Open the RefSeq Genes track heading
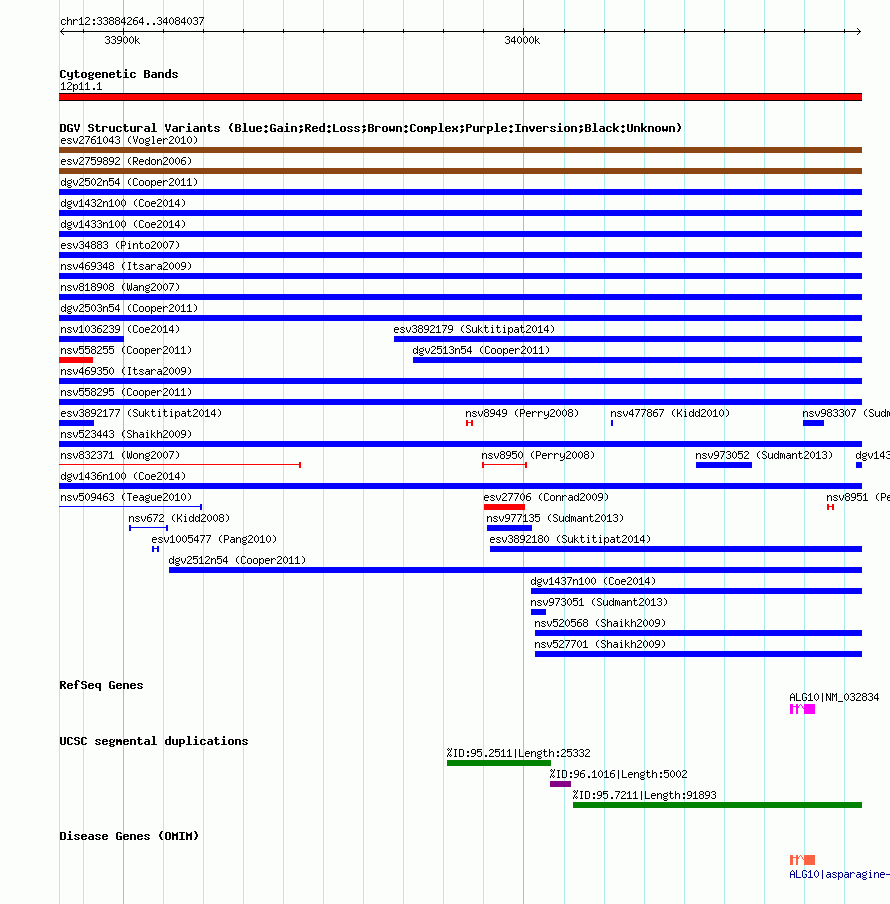The image size is (890, 904). pos(101,685)
